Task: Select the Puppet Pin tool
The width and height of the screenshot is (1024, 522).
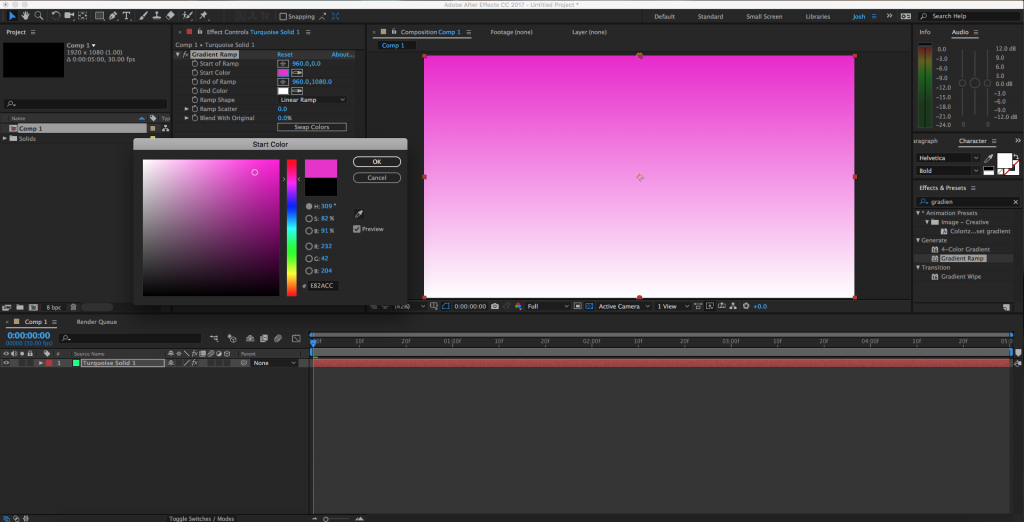Action: coord(204,16)
